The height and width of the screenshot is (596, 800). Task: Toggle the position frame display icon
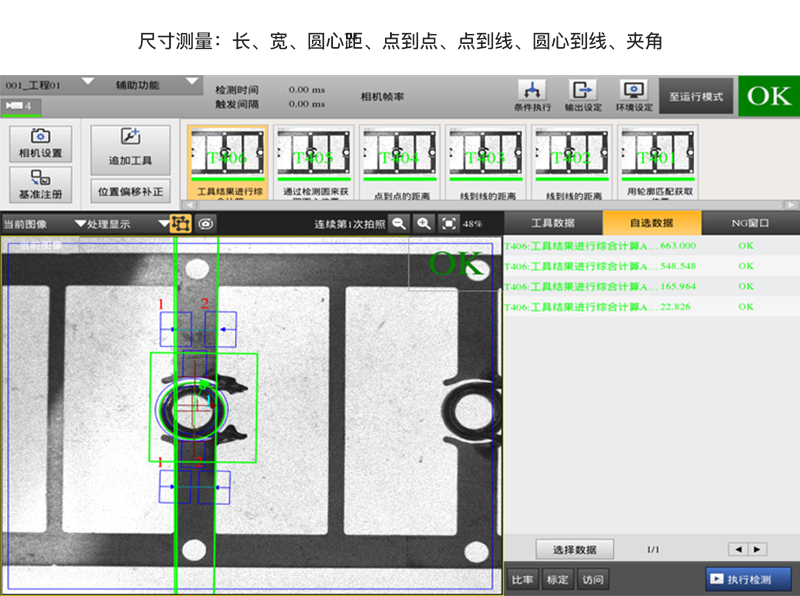(x=179, y=223)
